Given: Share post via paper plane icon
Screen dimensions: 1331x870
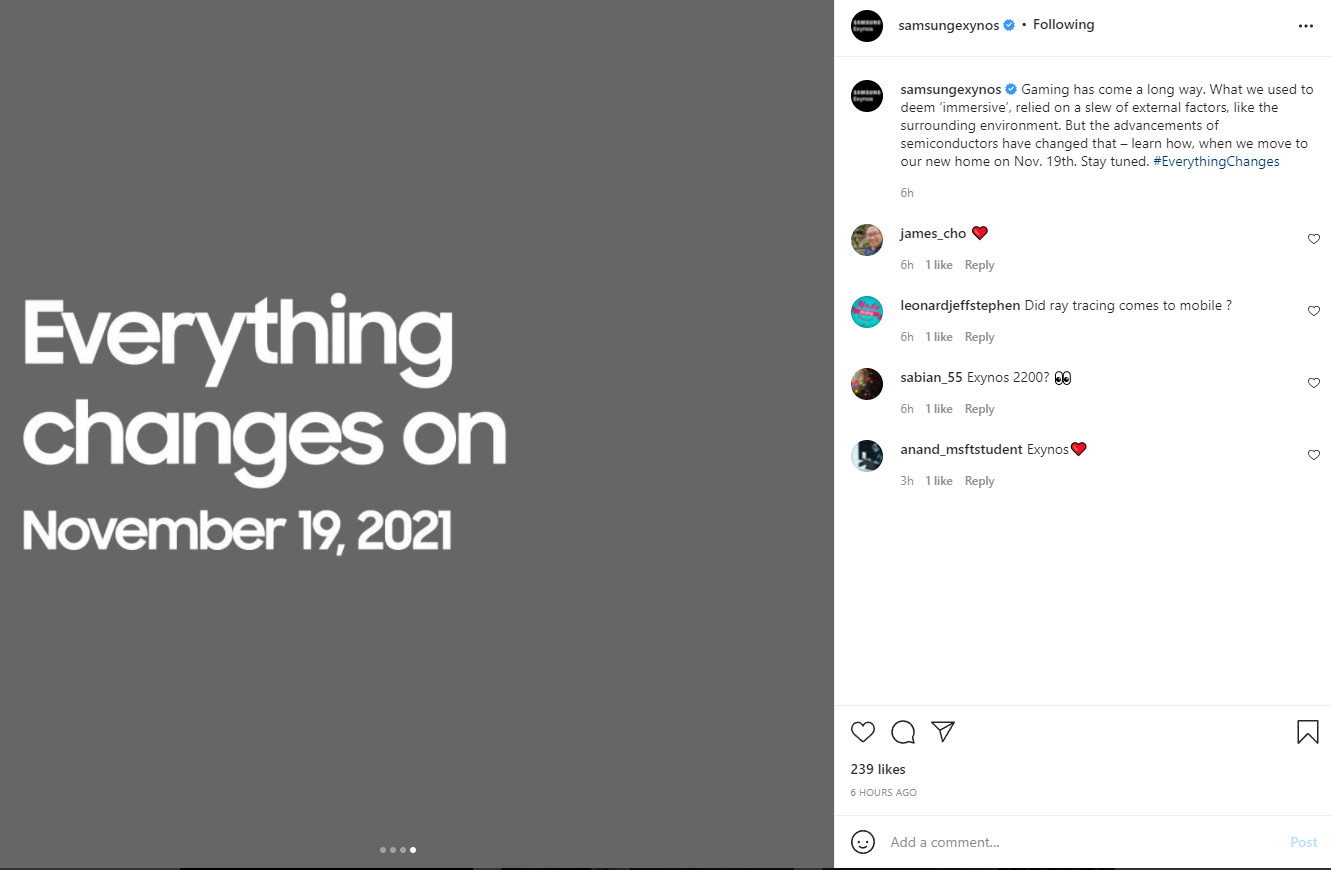Looking at the screenshot, I should pos(943,732).
